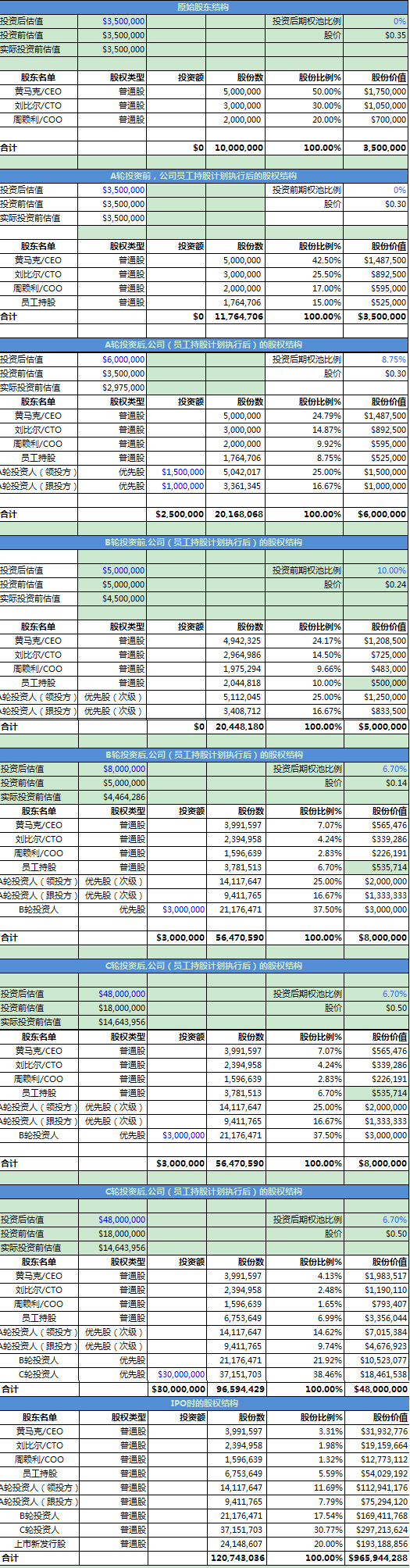
Task: Click the $0.35 share price cell
Action: pos(376,35)
